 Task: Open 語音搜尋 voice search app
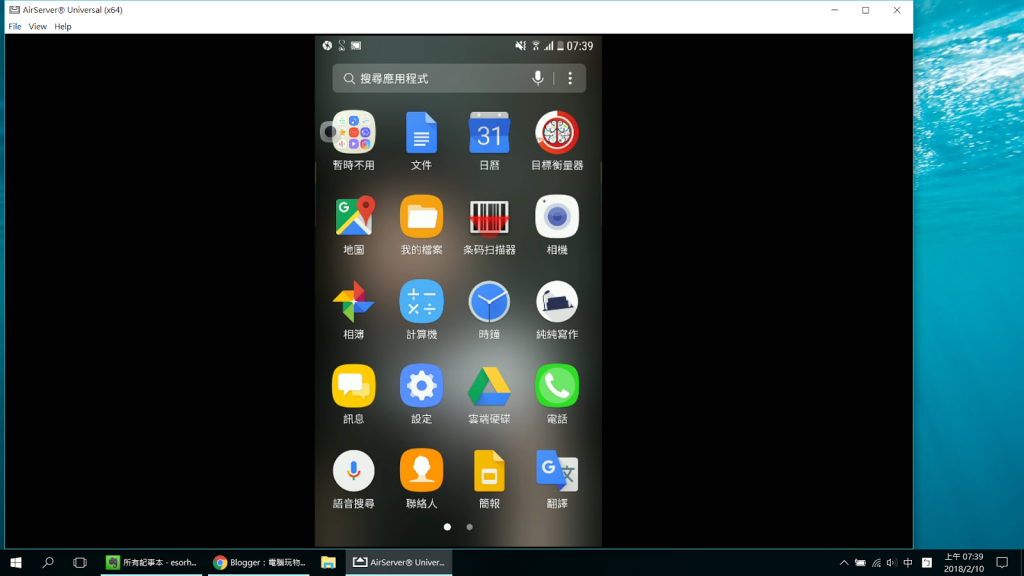pyautogui.click(x=353, y=471)
